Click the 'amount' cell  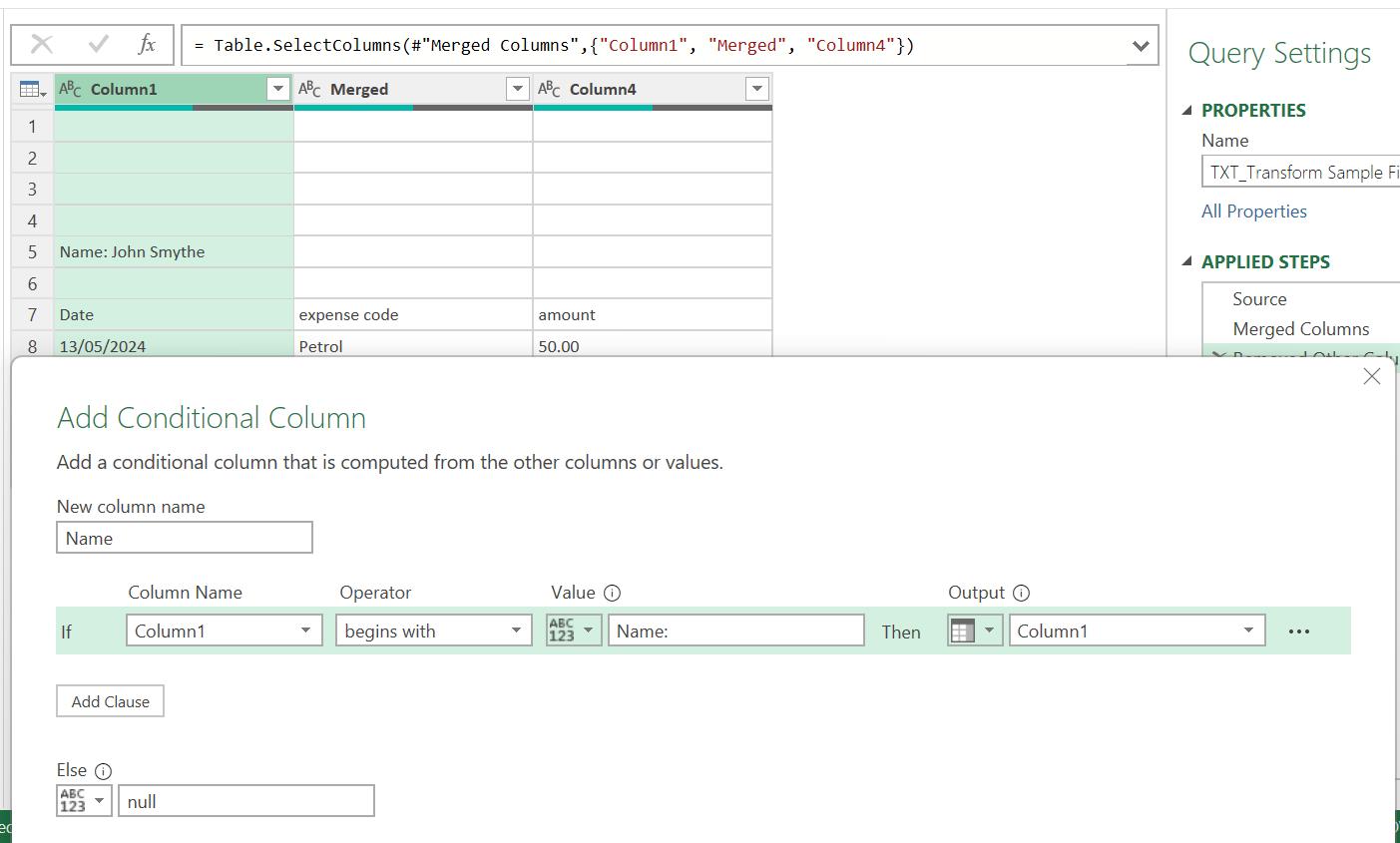[653, 314]
